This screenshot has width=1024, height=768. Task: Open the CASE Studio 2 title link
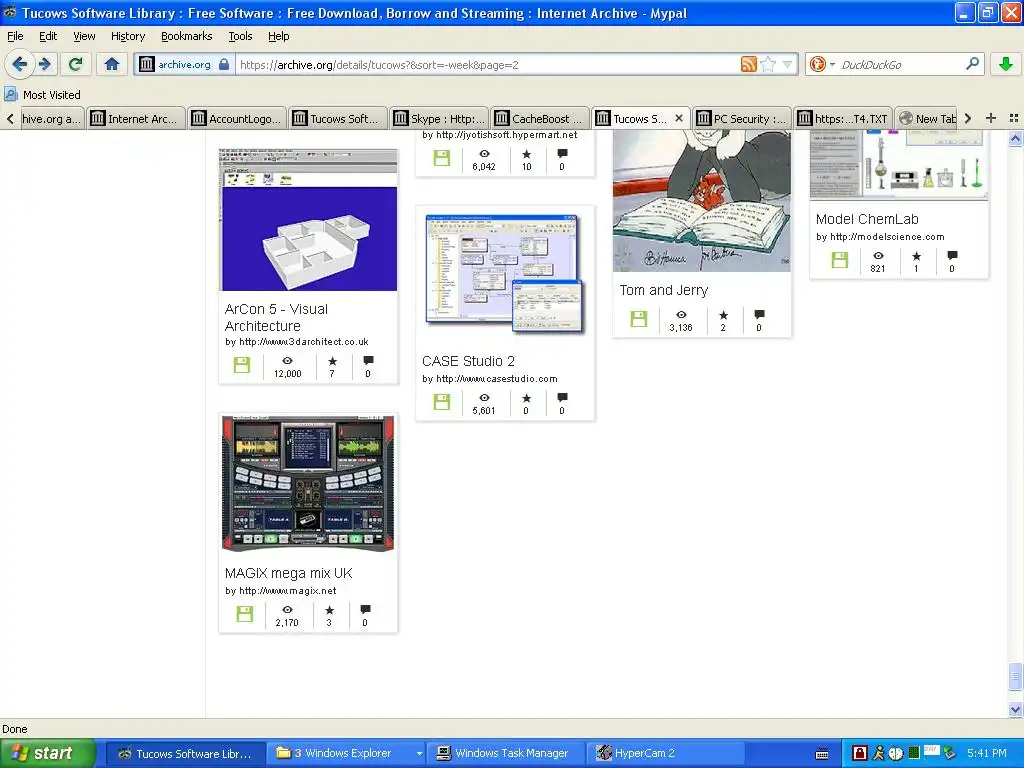pyautogui.click(x=468, y=361)
